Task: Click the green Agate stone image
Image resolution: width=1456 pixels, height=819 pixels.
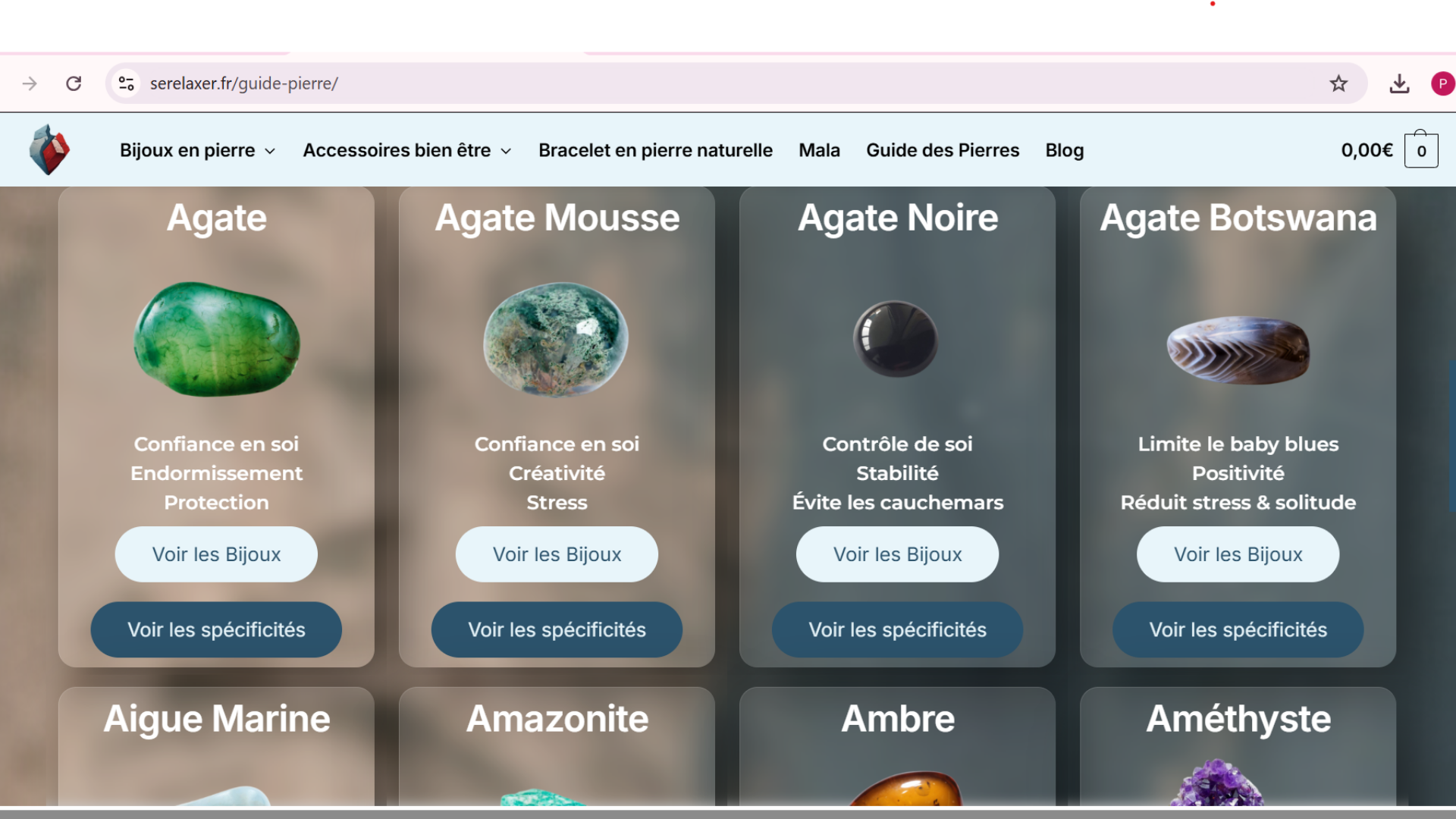Action: coord(217,339)
